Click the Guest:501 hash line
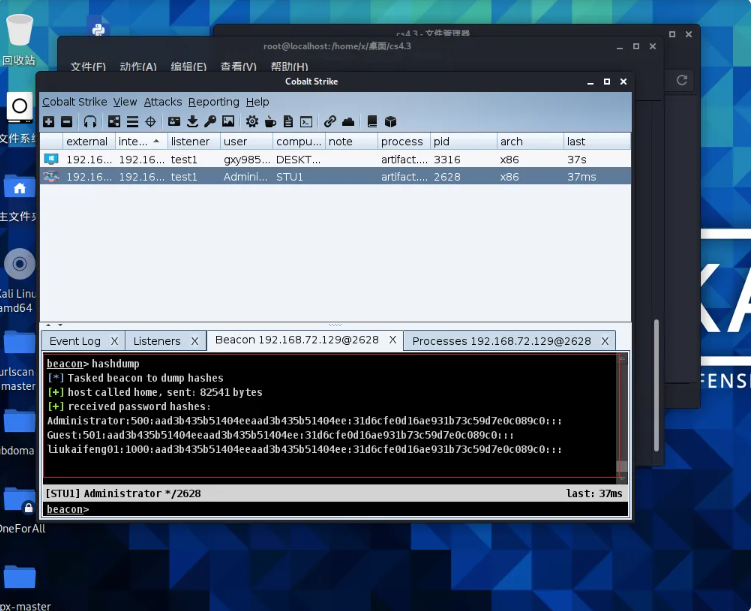This screenshot has width=753, height=611. pyautogui.click(x=280, y=435)
